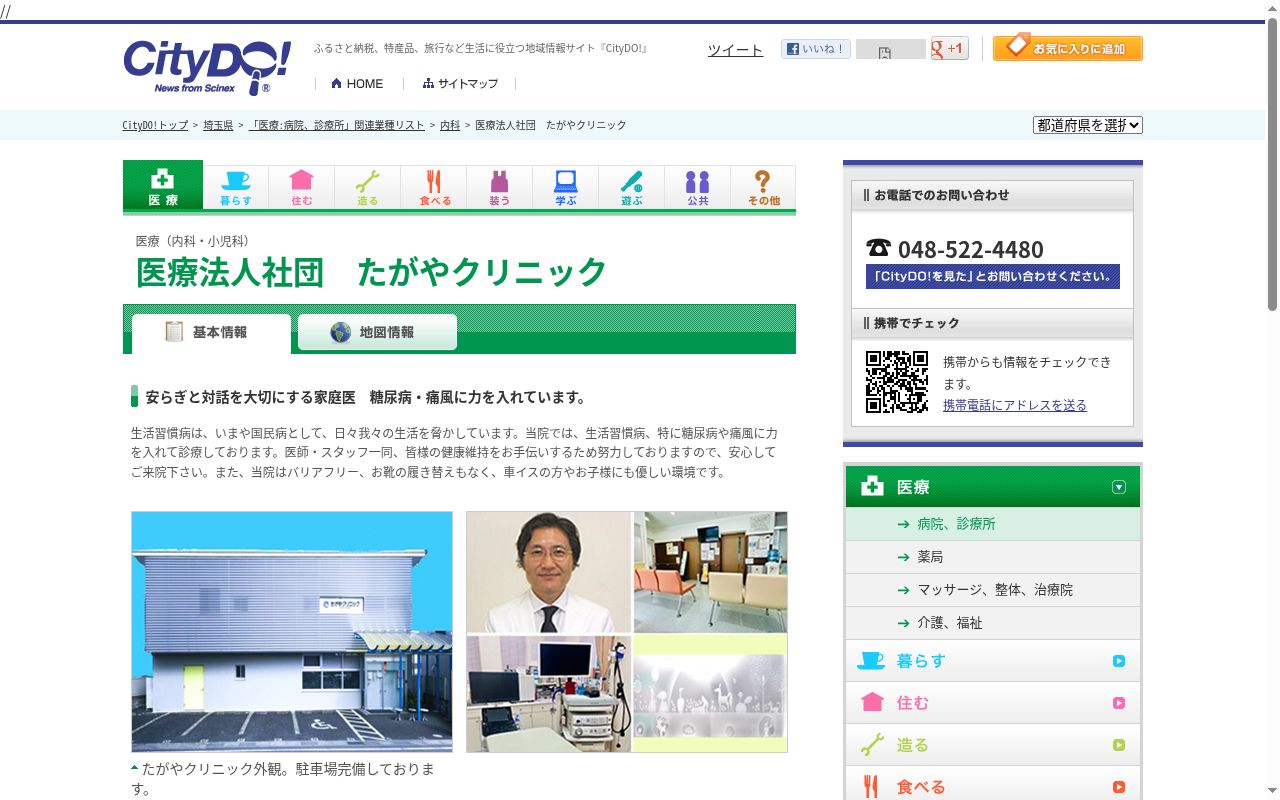Click the お電話でのお問い合わせ panel header
Image resolution: width=1280 pixels, height=800 pixels.
click(992, 195)
